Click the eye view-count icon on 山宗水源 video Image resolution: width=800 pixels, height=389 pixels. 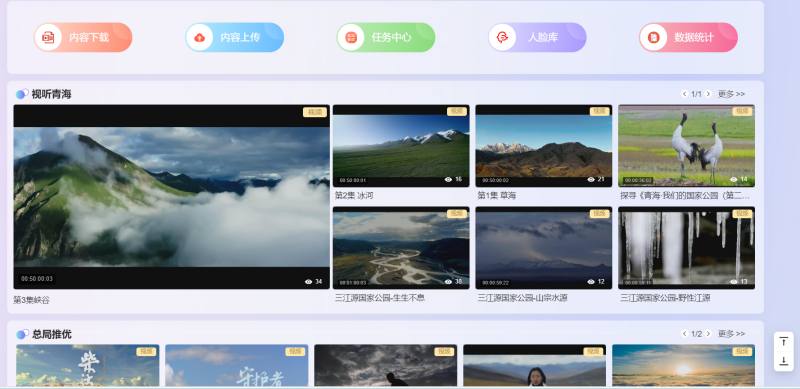[591, 281]
